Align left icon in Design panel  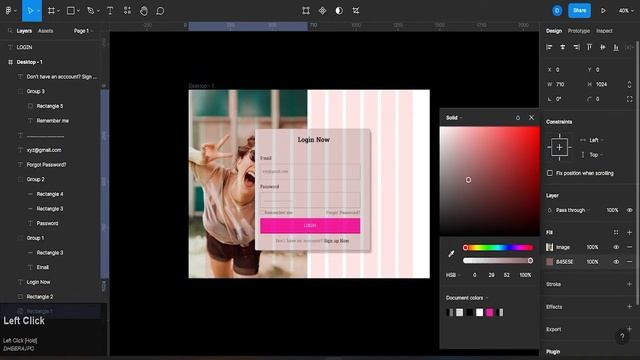549,47
